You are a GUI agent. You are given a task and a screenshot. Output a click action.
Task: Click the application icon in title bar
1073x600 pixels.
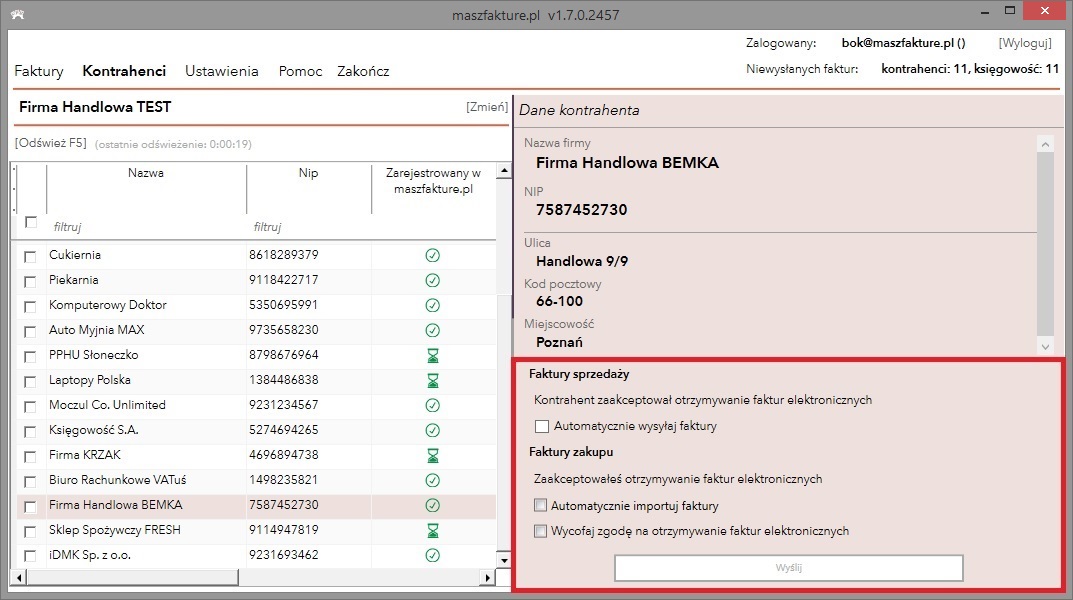pos(18,14)
